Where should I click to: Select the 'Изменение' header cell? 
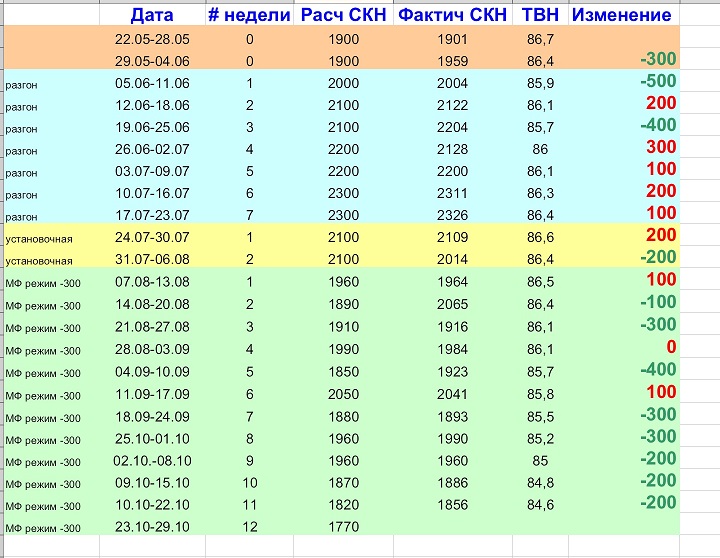[x=622, y=15]
